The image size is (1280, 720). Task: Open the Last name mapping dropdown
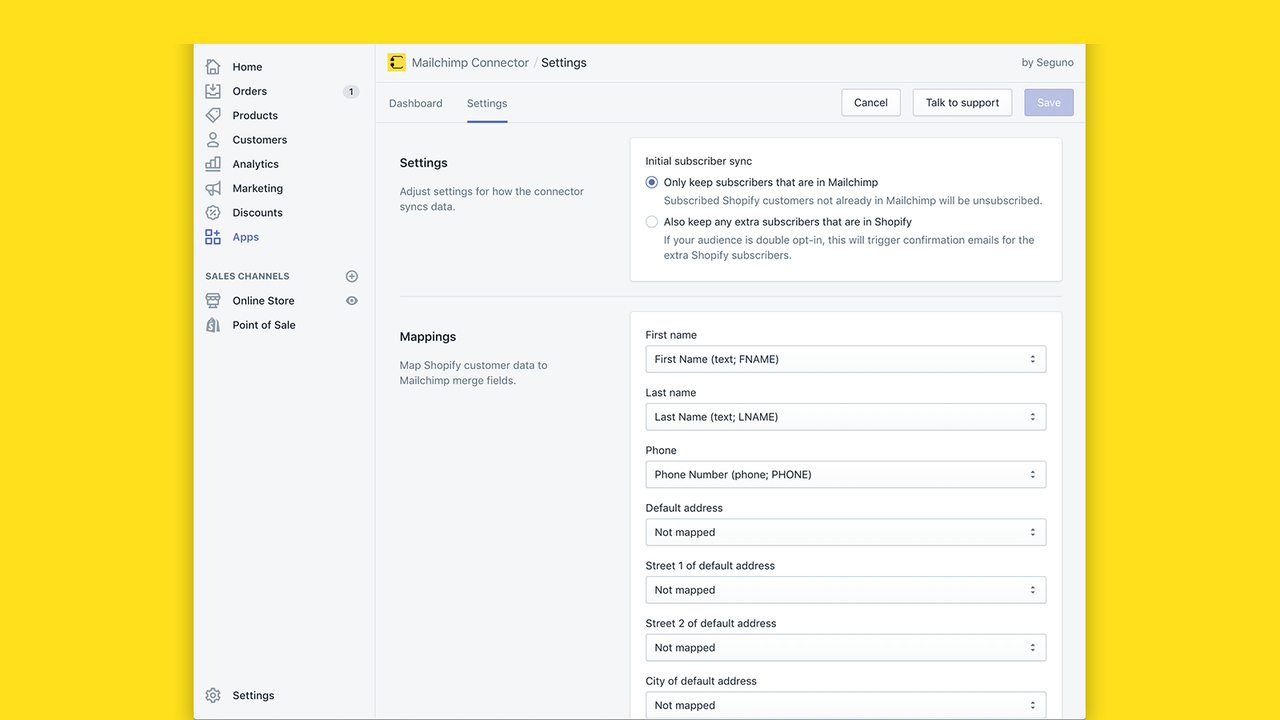click(846, 417)
